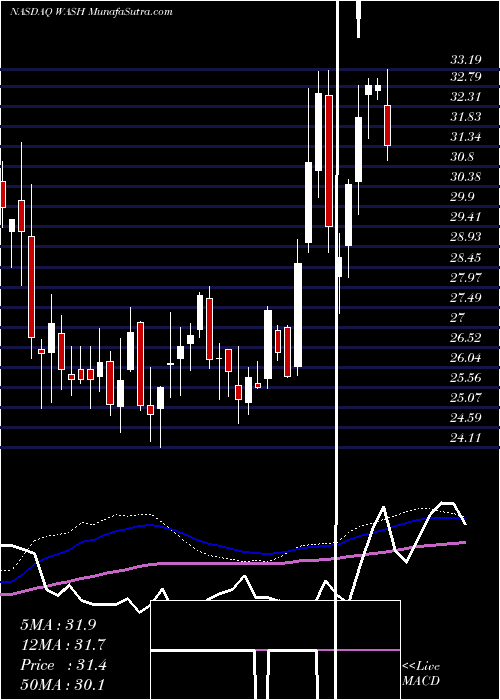Click the 28.93 price axis label
This screenshot has height=700, width=500.
[x=466, y=236]
